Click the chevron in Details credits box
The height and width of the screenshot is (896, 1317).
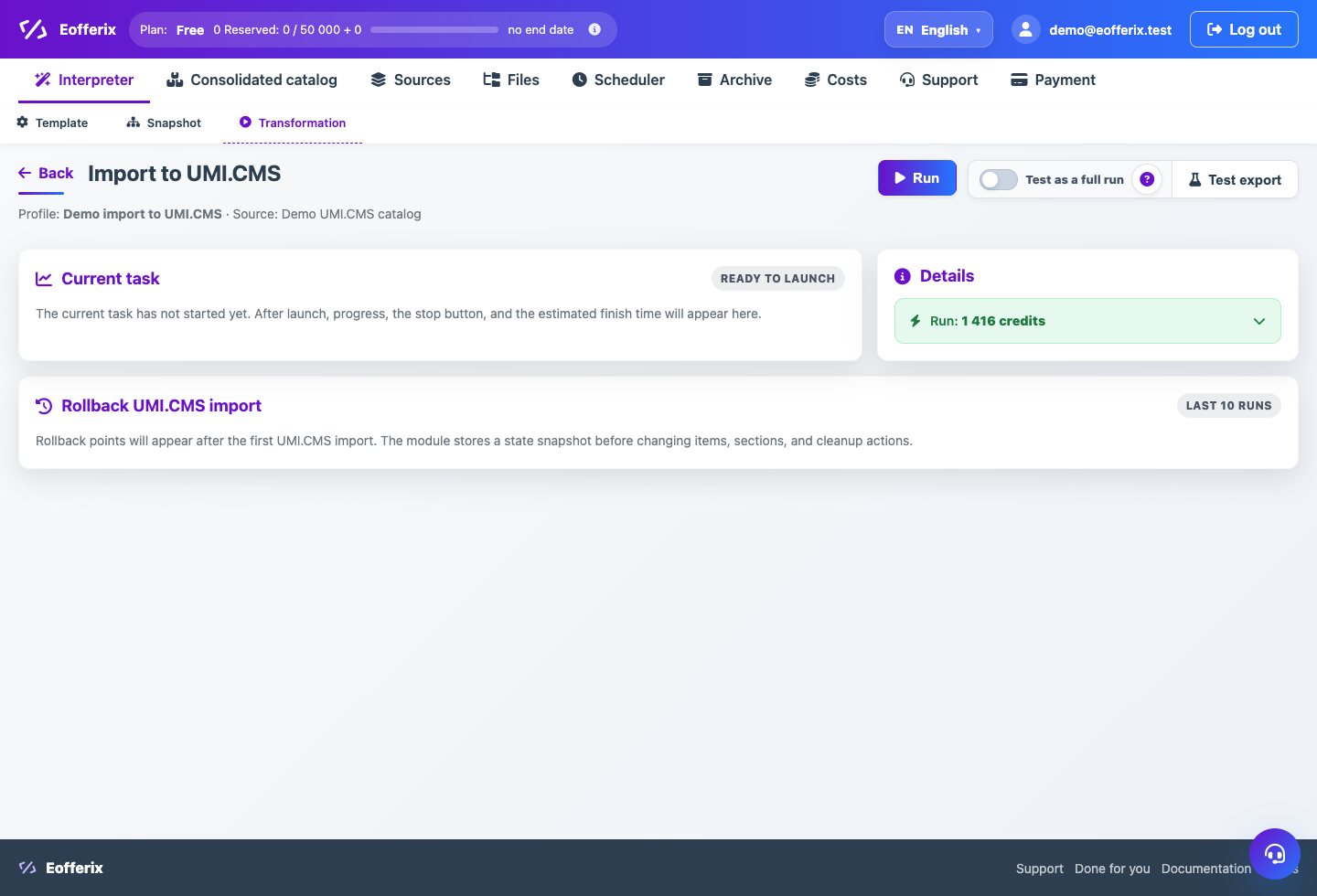click(x=1259, y=321)
